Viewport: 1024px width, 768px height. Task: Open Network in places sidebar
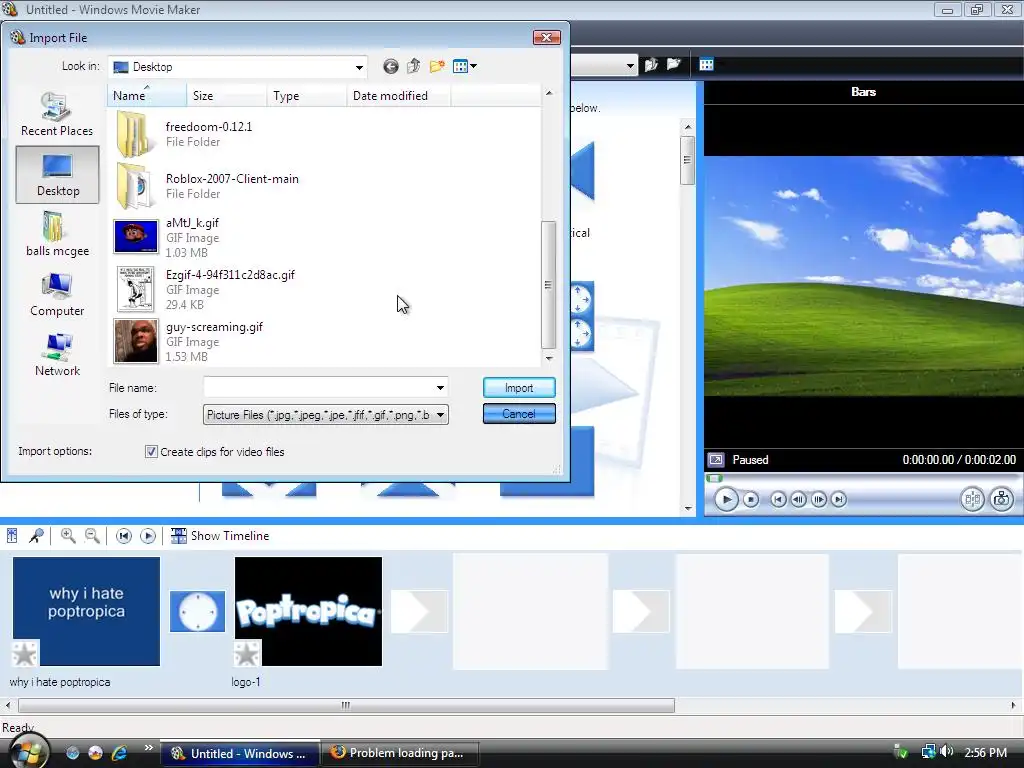click(57, 353)
